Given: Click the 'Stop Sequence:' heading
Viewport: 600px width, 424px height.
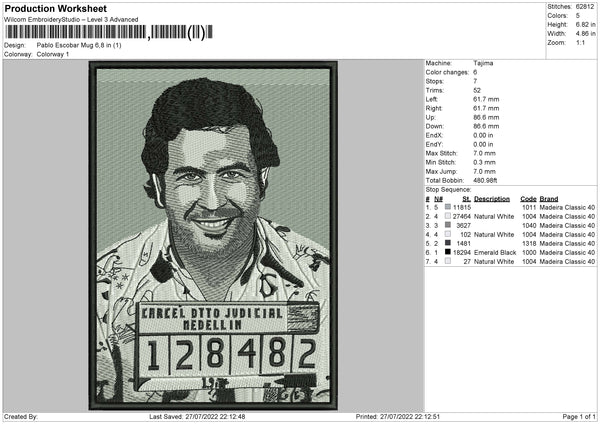Looking at the screenshot, I should [x=448, y=190].
